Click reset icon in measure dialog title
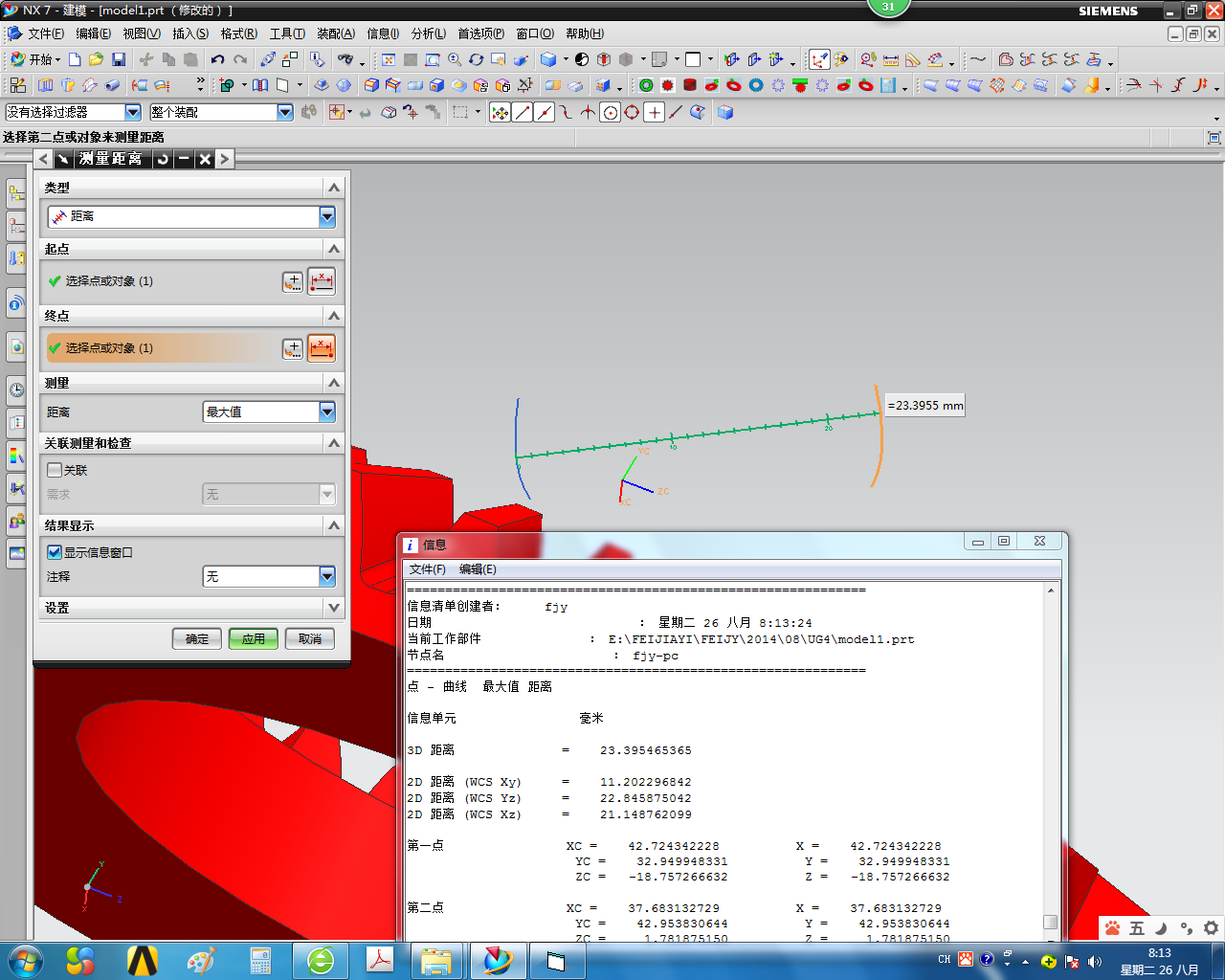This screenshot has width=1225, height=980. pyautogui.click(x=163, y=159)
